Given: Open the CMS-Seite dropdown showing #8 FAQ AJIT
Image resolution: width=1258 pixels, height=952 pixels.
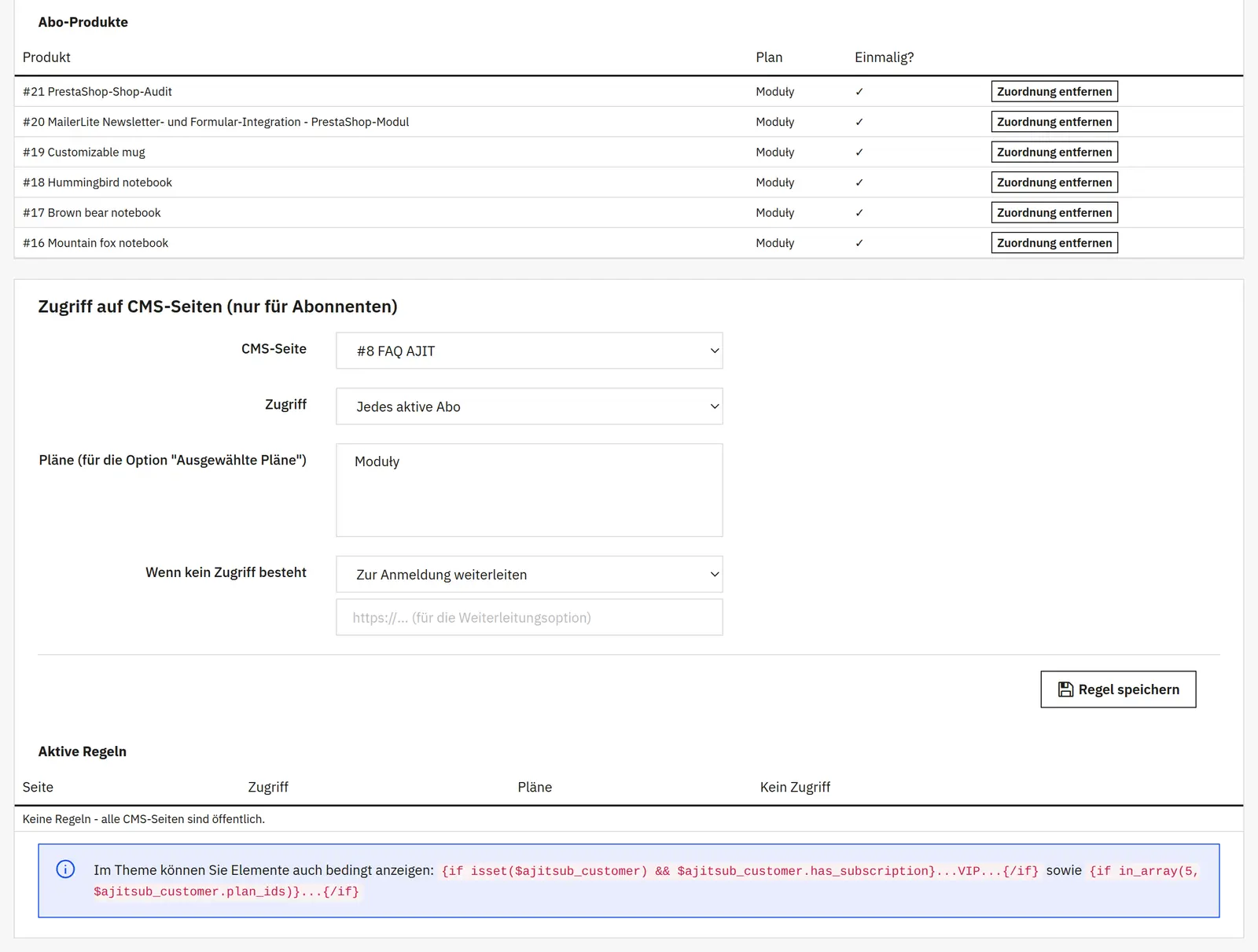Looking at the screenshot, I should click(529, 351).
